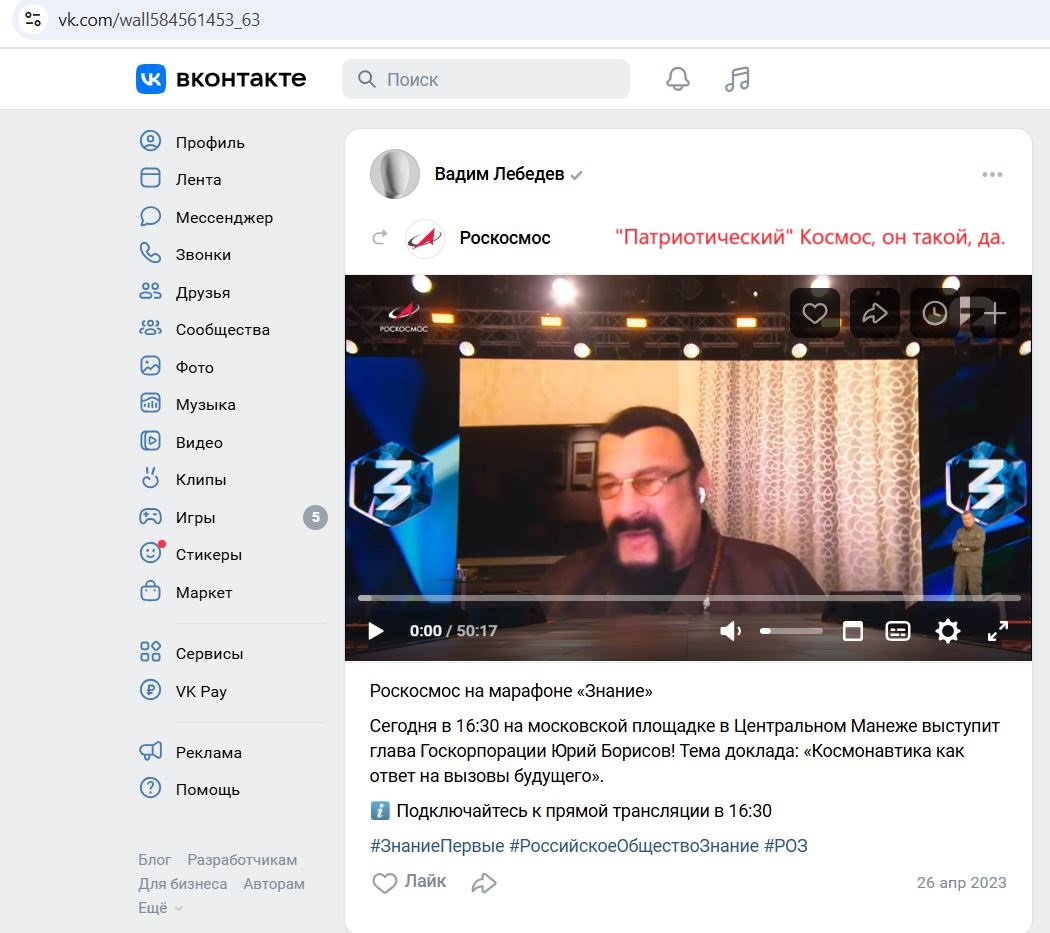1050x933 pixels.
Task: Mute the video sound
Action: pos(730,631)
